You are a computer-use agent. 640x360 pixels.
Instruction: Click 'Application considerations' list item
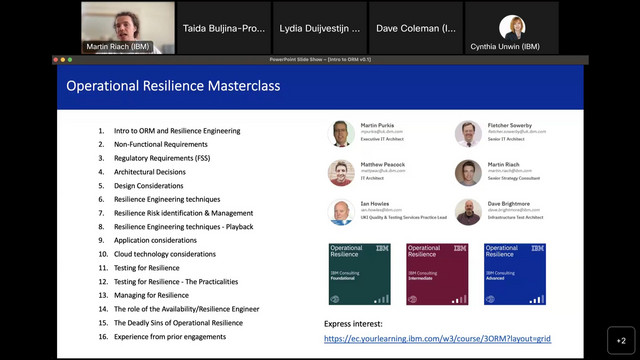(155, 240)
